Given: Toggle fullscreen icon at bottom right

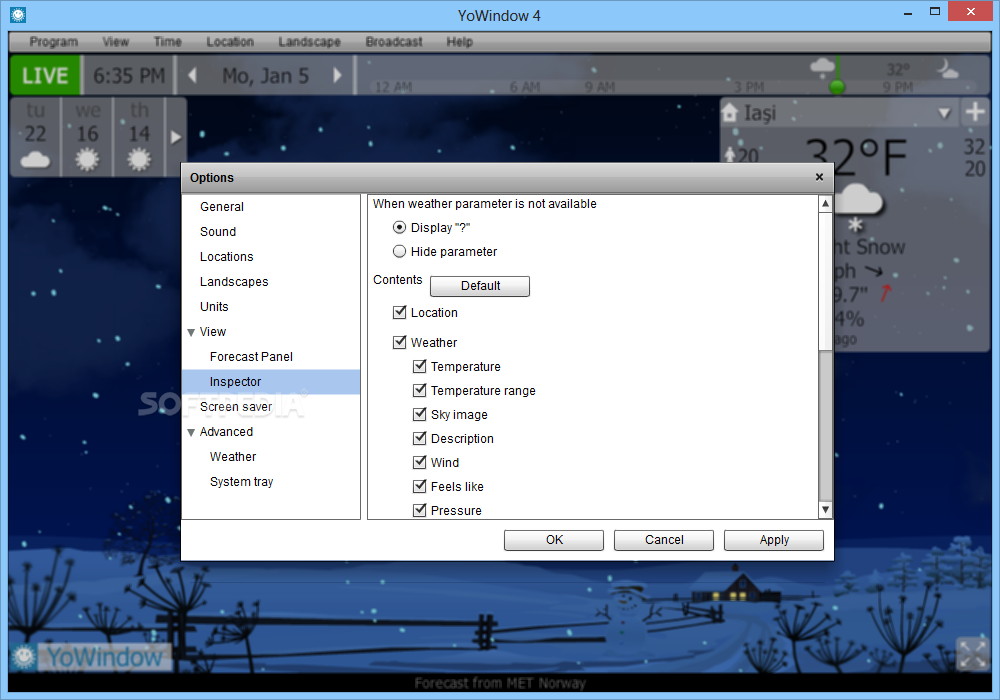Looking at the screenshot, I should pyautogui.click(x=973, y=654).
